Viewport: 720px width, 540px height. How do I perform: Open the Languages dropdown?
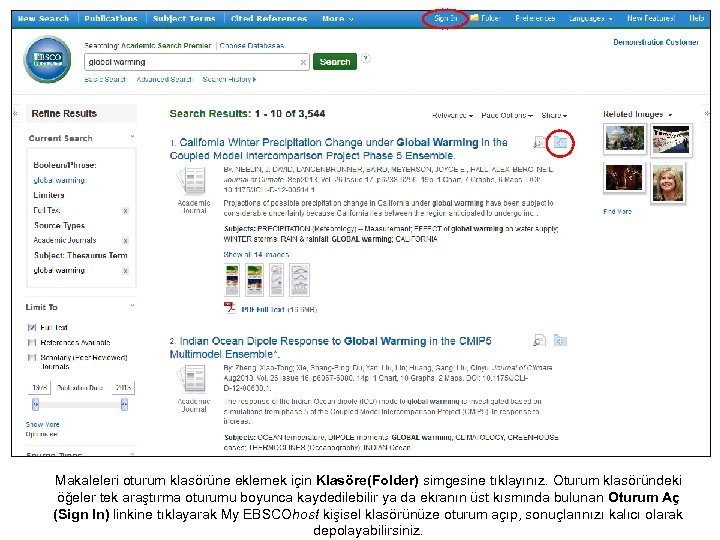pyautogui.click(x=591, y=18)
